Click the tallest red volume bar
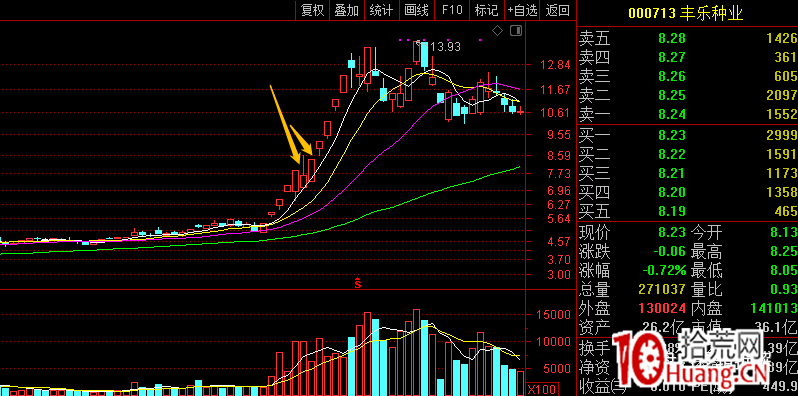This screenshot has height=396, width=798. 416,352
